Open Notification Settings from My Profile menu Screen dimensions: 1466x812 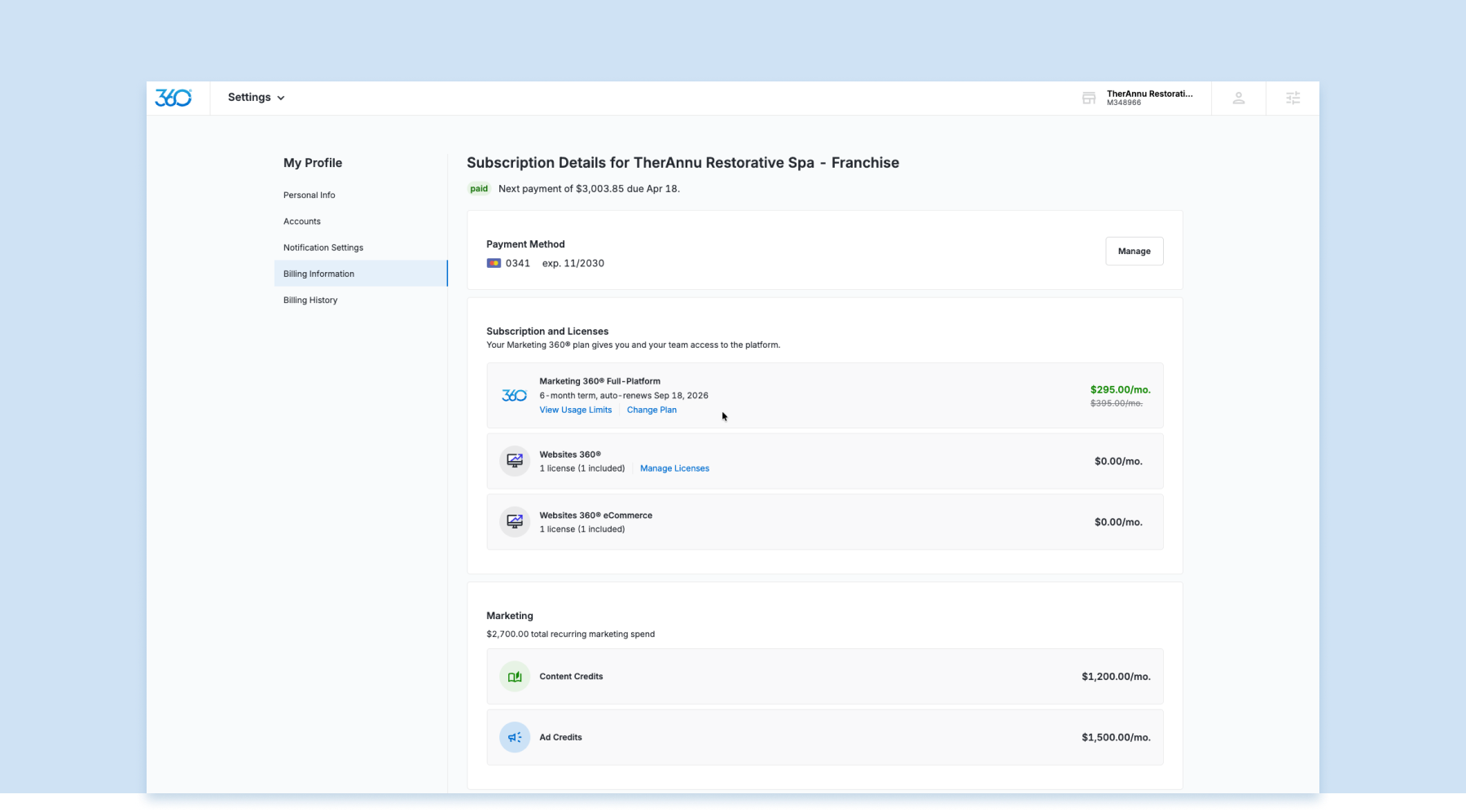(x=323, y=247)
